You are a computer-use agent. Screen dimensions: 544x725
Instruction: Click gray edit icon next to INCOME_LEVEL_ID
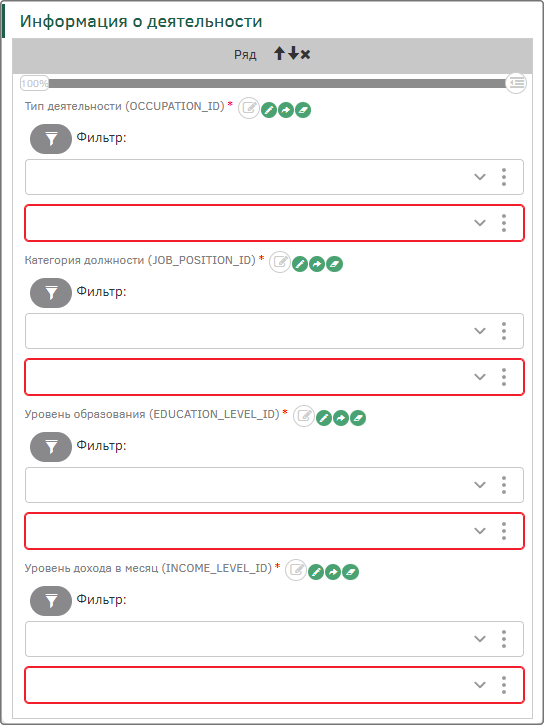click(x=296, y=570)
